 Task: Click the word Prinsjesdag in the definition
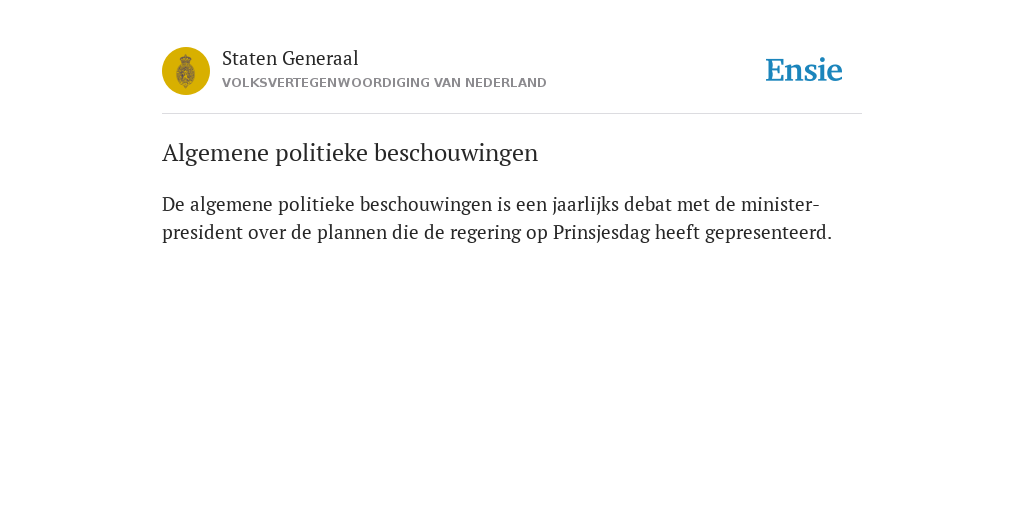click(601, 232)
